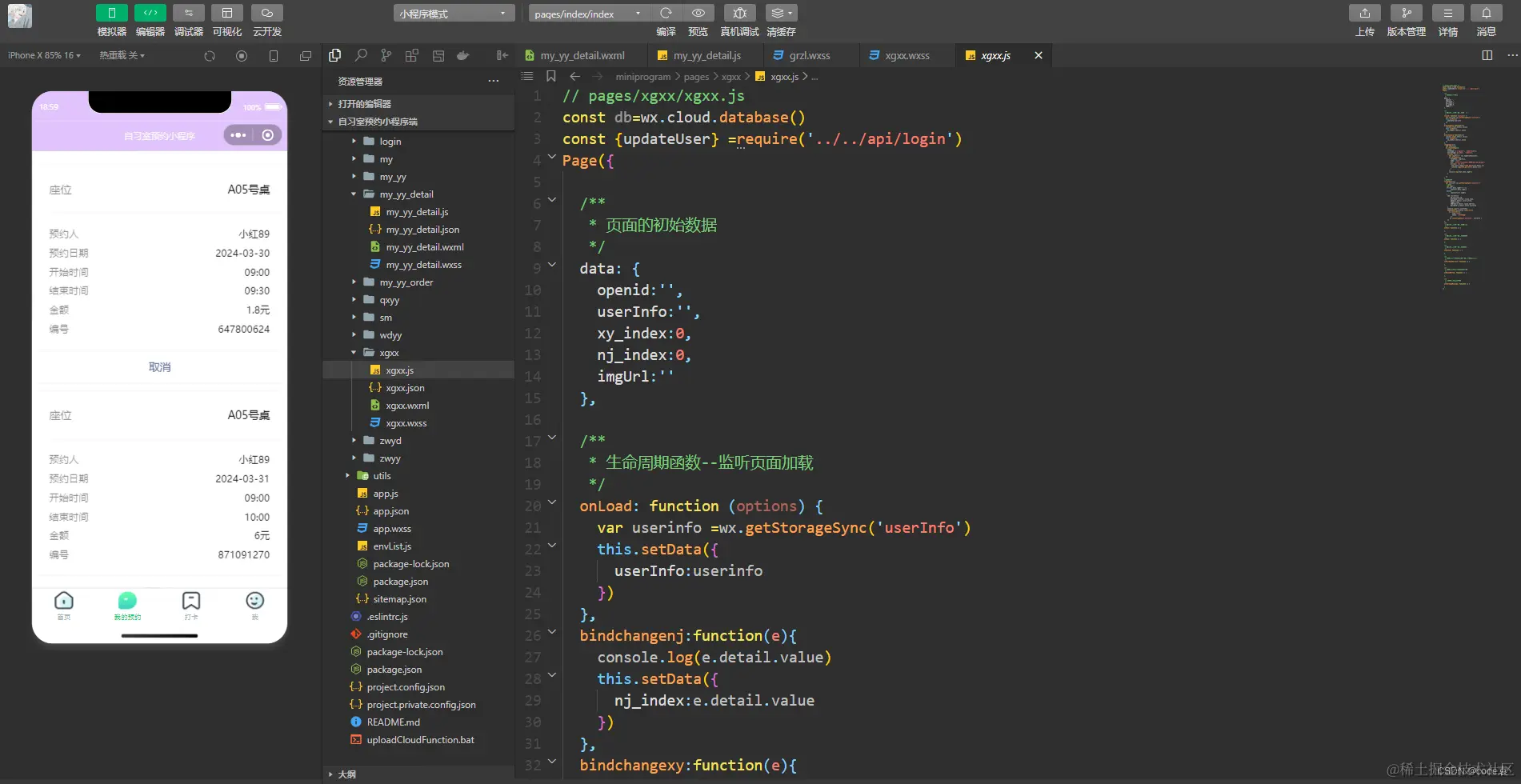Toggle the 模拟器 simulator panel
Image resolution: width=1521 pixels, height=784 pixels.
(112, 13)
